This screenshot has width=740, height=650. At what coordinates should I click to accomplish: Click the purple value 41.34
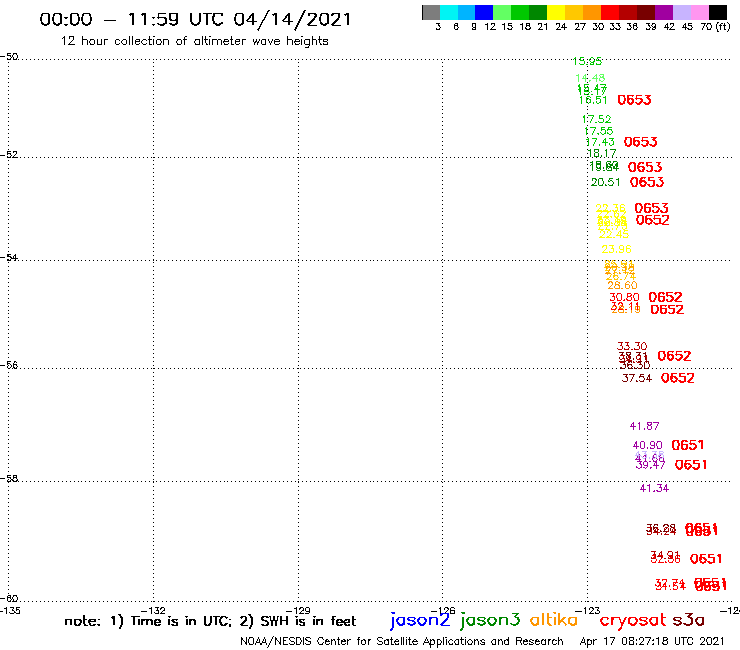[654, 489]
